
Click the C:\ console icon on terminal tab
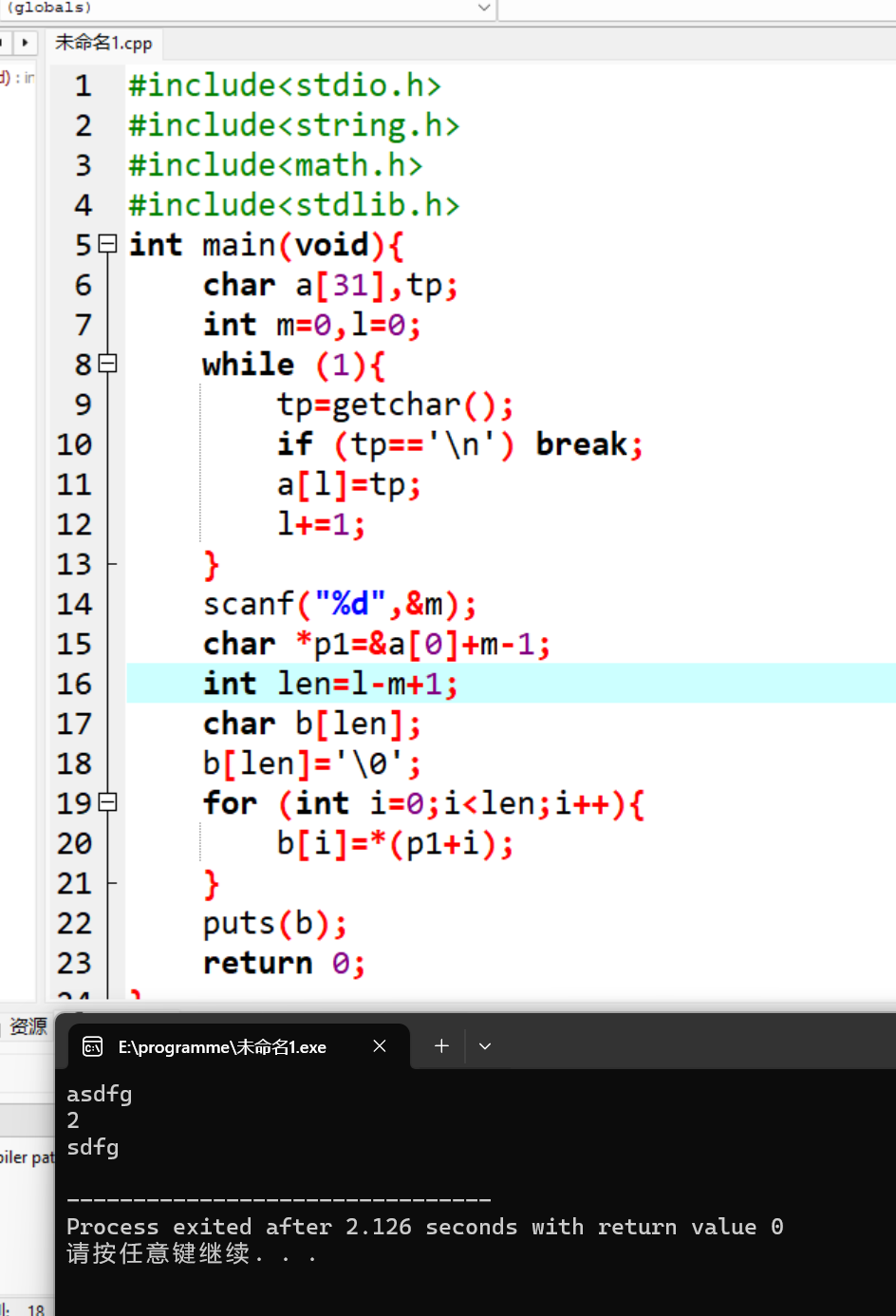92,1046
